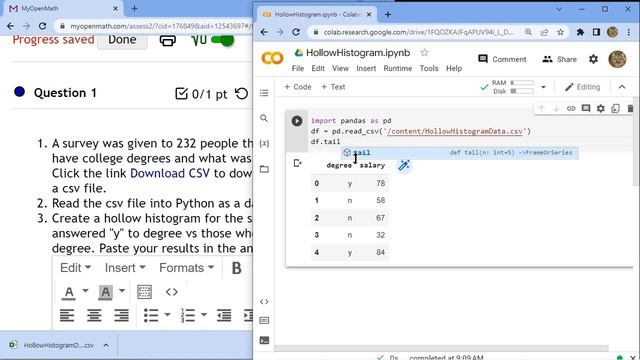Apply text color with the A button
Screen dimensions: 640x360
69,292
